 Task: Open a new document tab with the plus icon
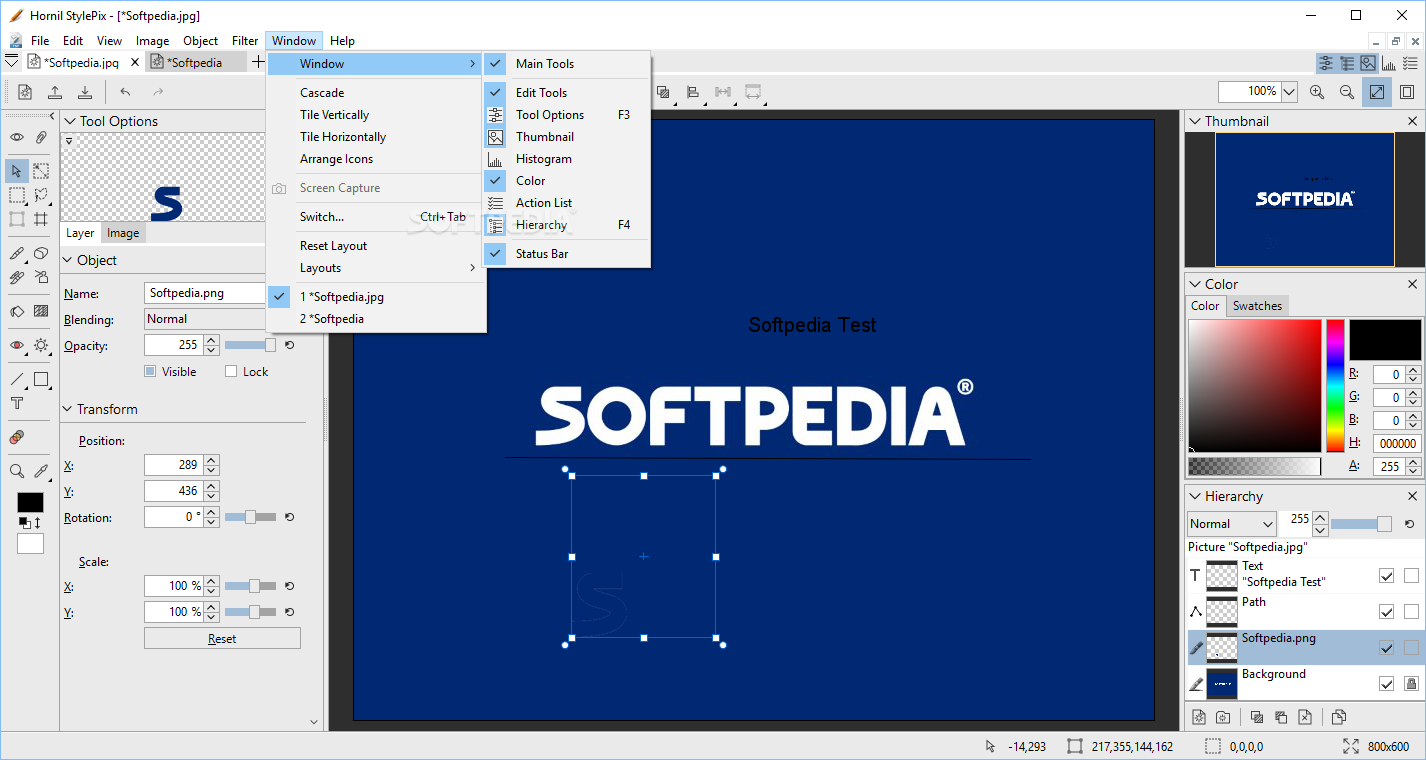[x=259, y=62]
